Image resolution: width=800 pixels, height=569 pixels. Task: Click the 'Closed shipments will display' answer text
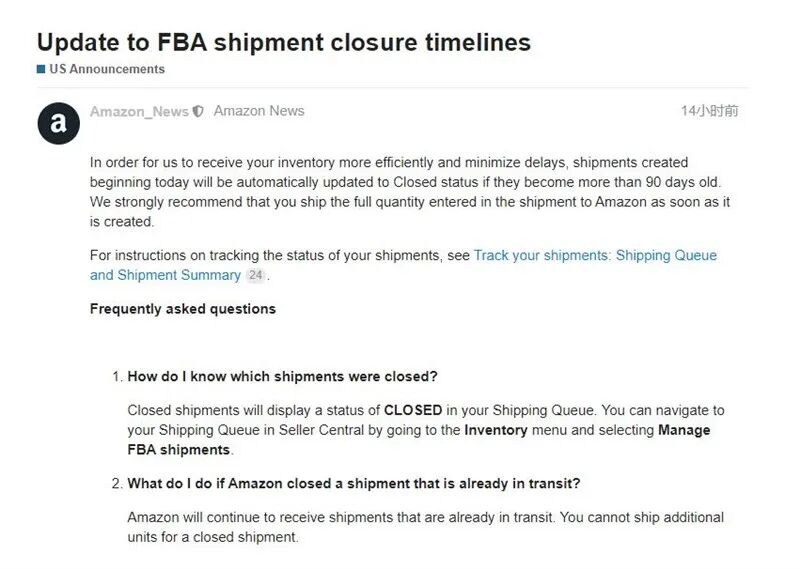click(255, 410)
